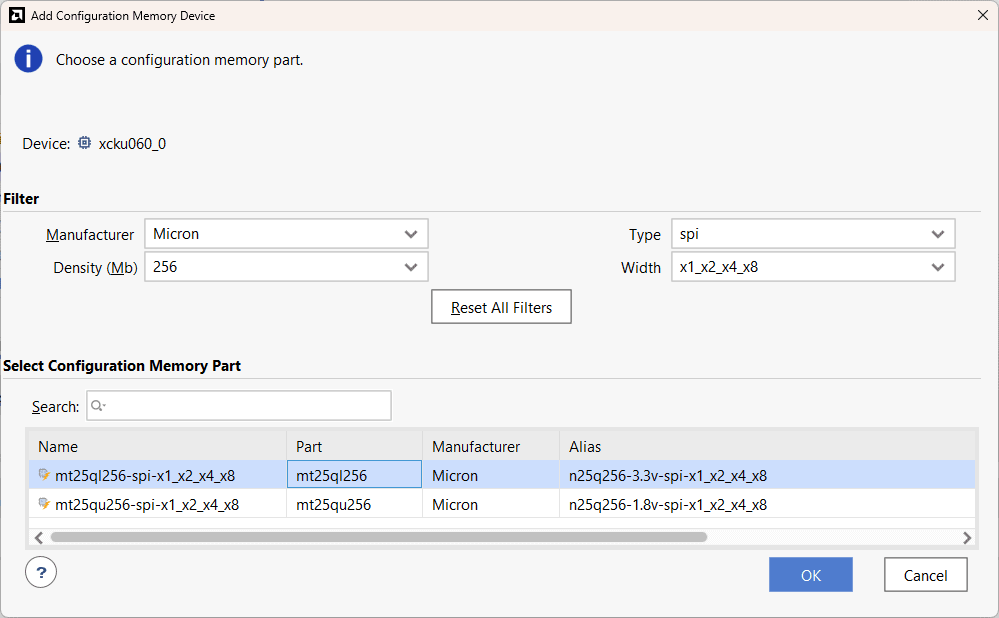Image resolution: width=999 pixels, height=618 pixels.
Task: Click the memory part icon beside mt25ql256-spi-x1_x2_x4_x8
Action: point(44,476)
